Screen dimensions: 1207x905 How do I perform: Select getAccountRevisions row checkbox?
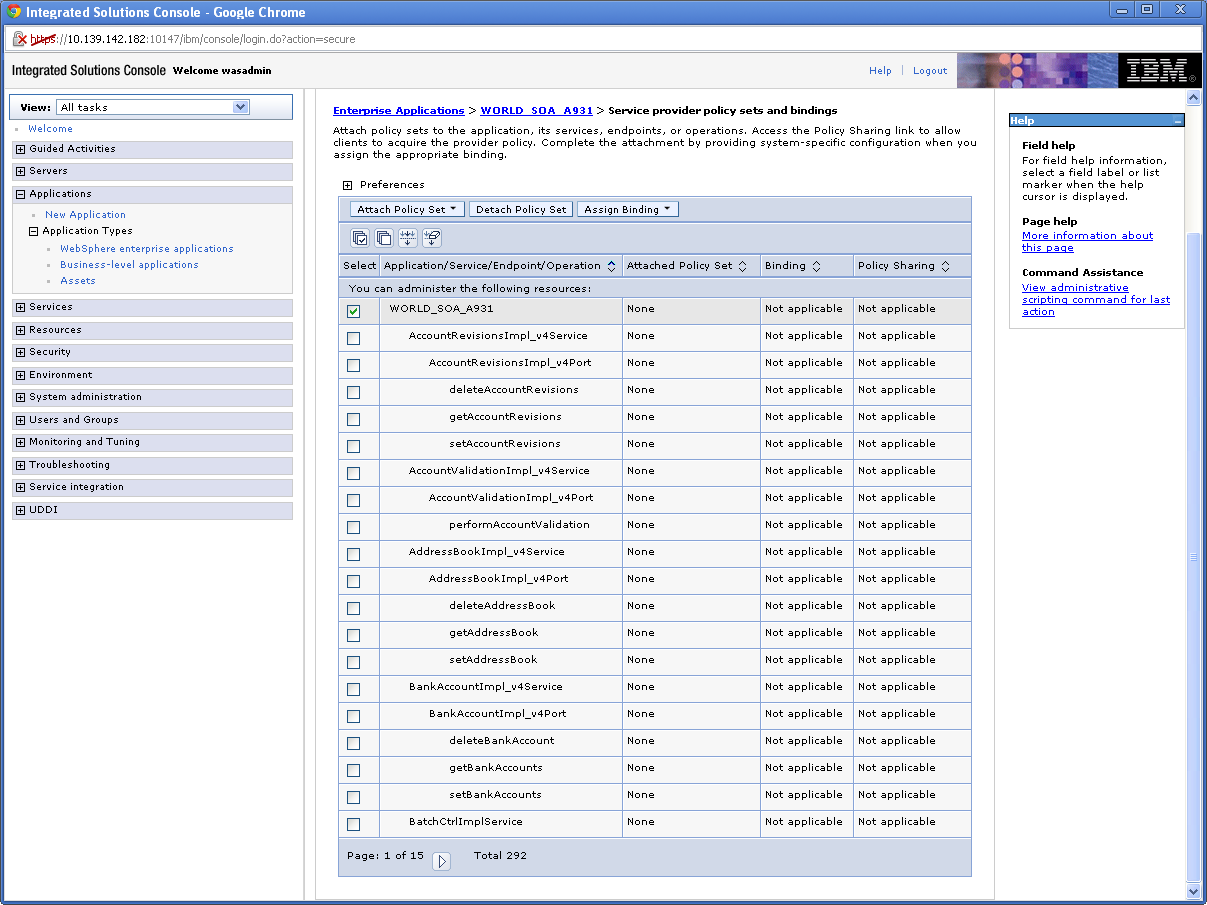click(x=353, y=419)
